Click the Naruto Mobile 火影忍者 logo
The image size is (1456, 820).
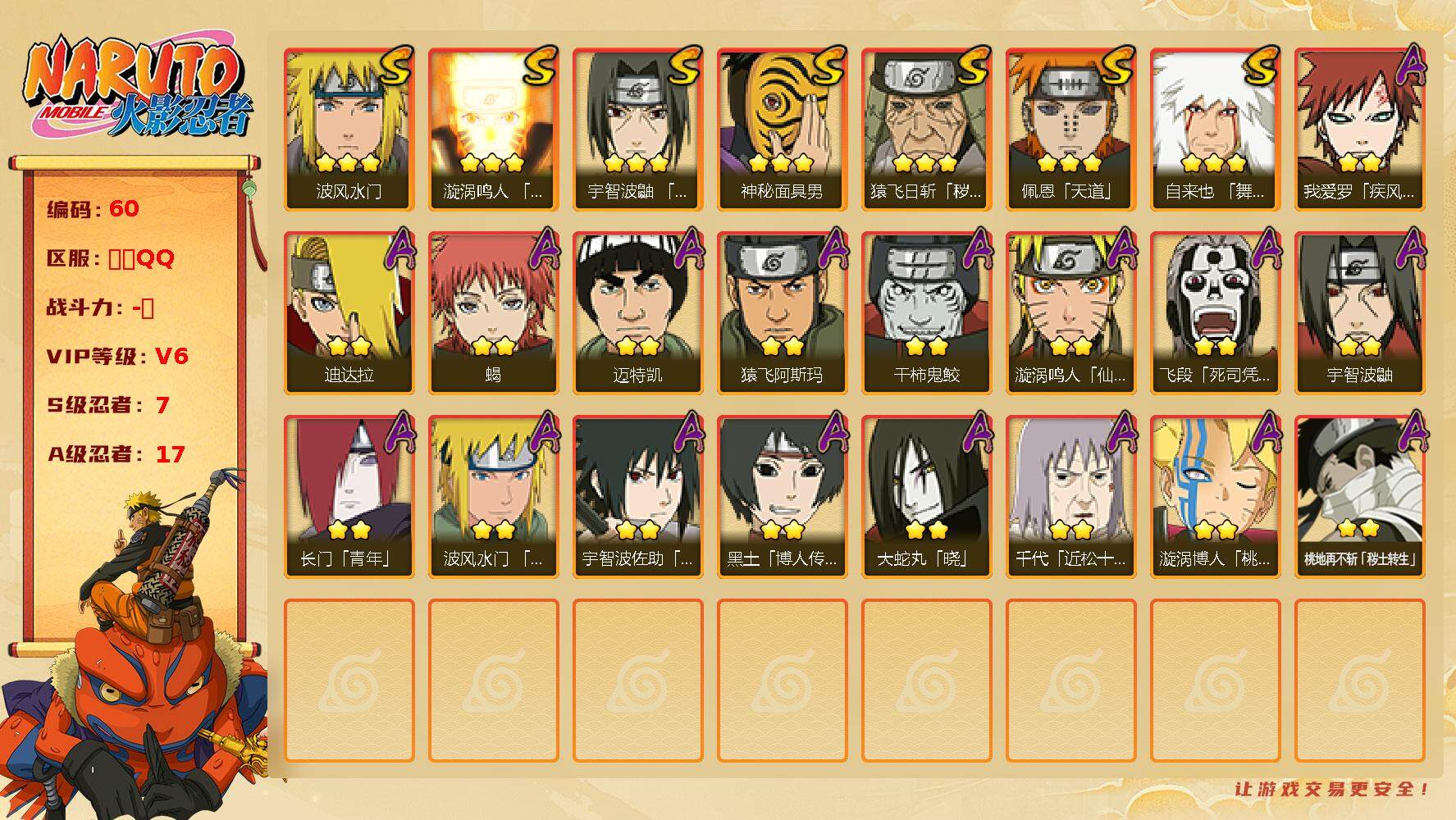tap(138, 89)
